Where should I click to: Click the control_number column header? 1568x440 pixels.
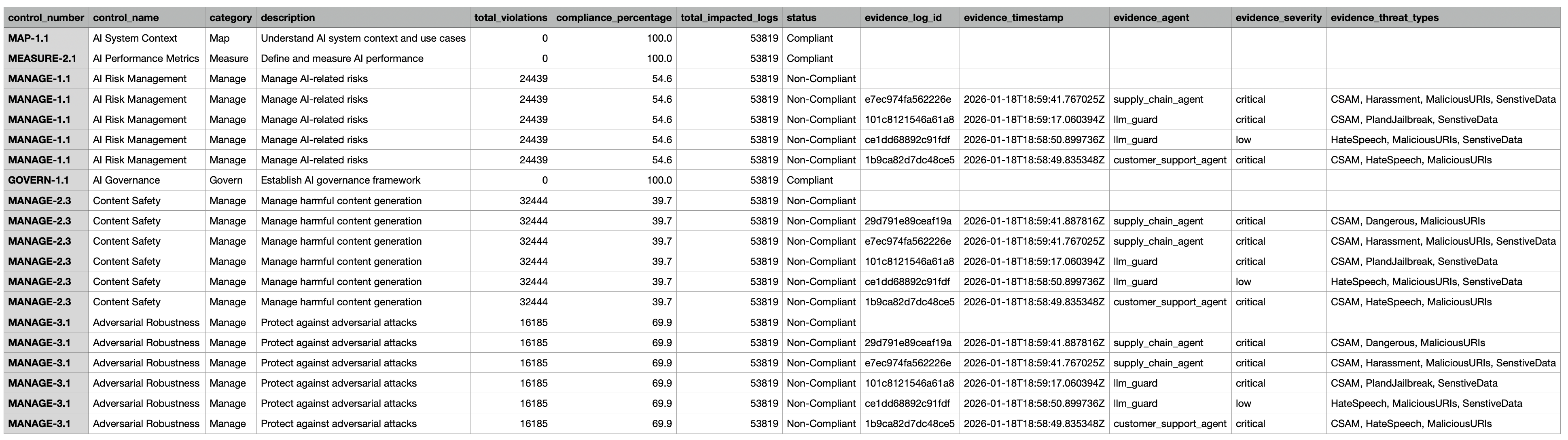pyautogui.click(x=46, y=18)
